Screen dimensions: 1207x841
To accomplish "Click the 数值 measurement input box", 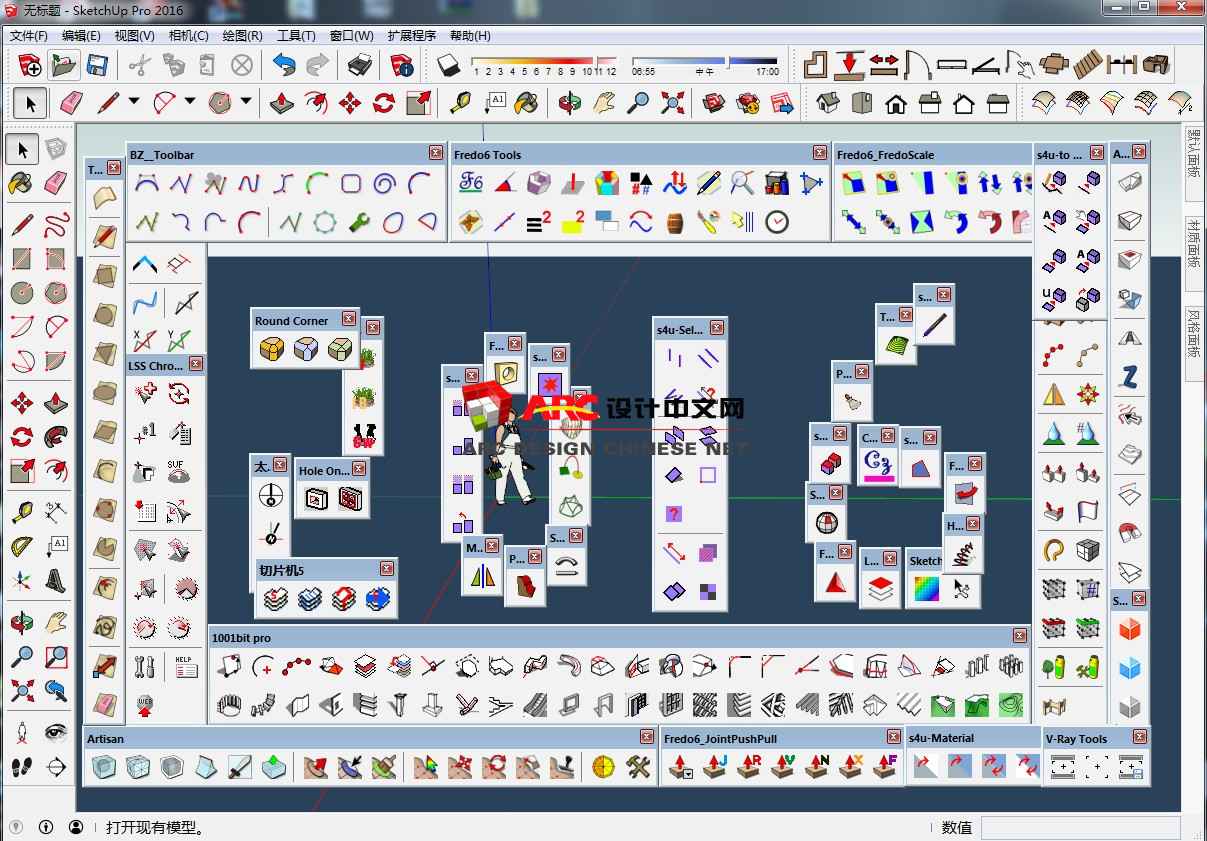I will (x=1080, y=827).
